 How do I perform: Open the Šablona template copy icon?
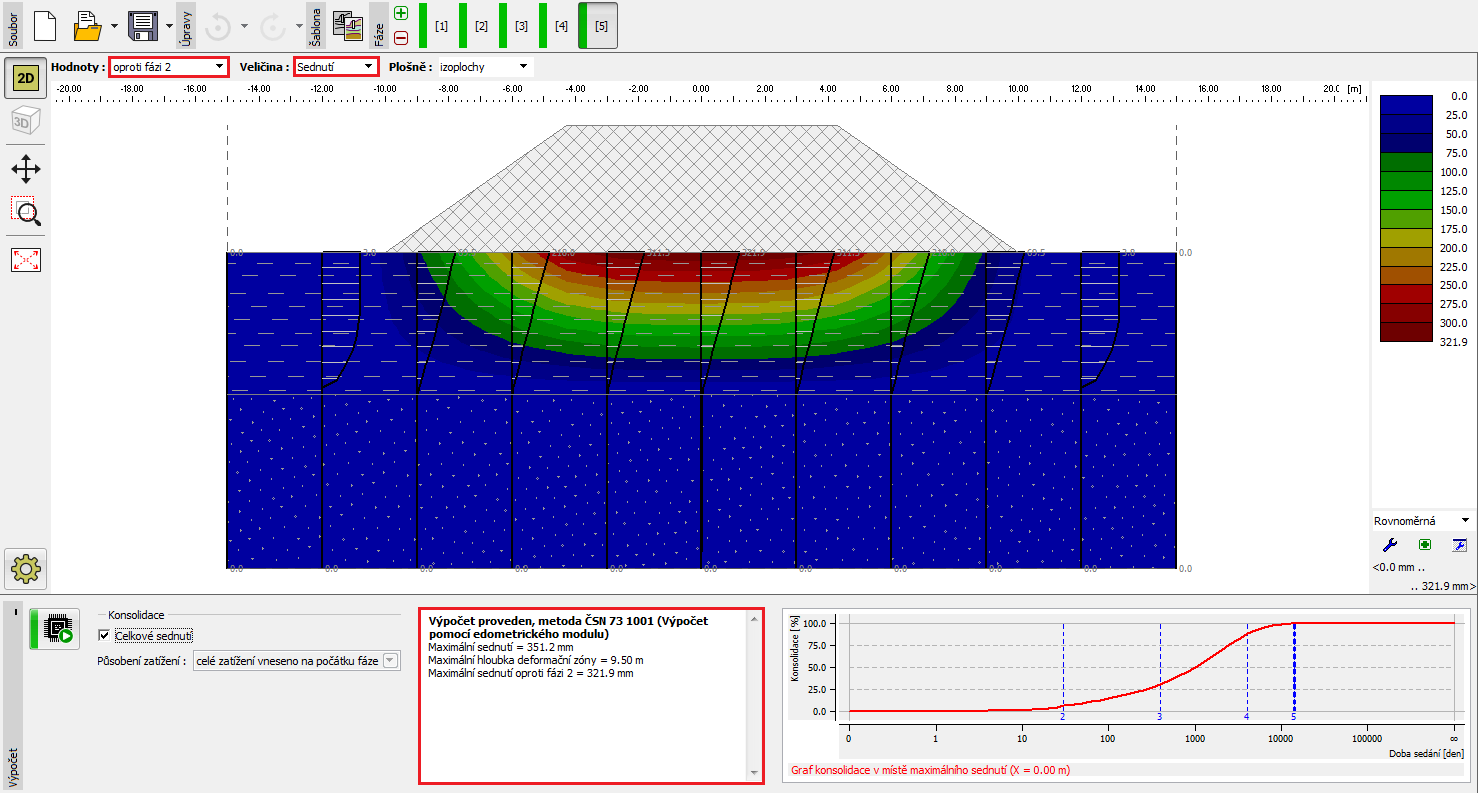pos(347,25)
